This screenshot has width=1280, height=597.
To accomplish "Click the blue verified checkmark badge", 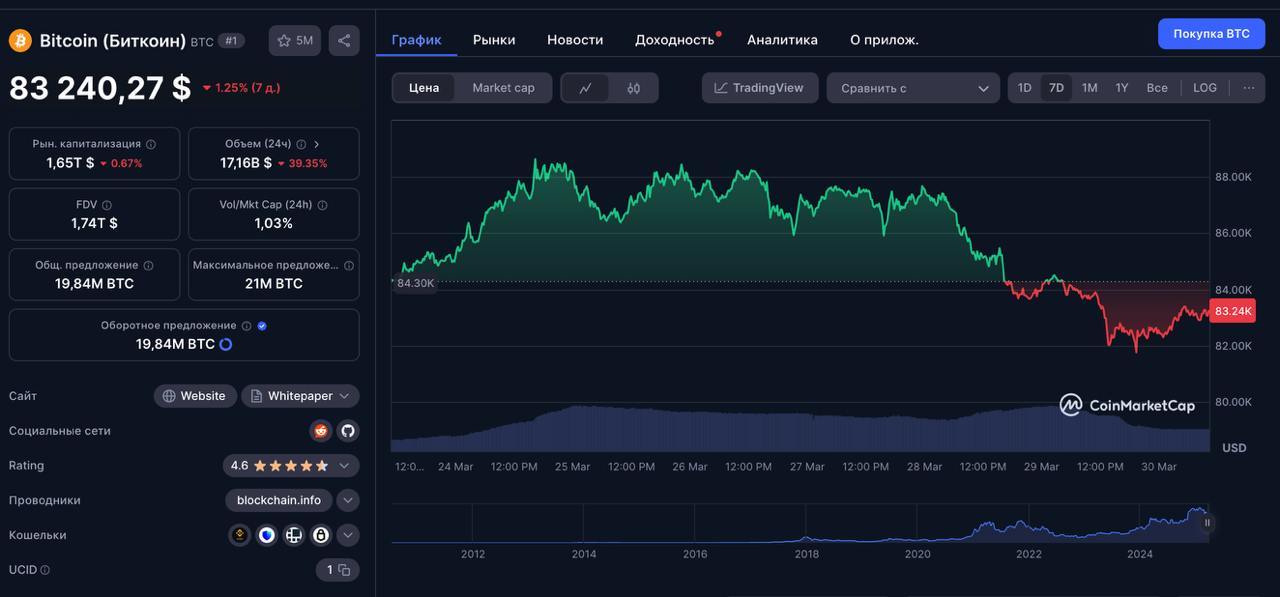I will pos(262,325).
